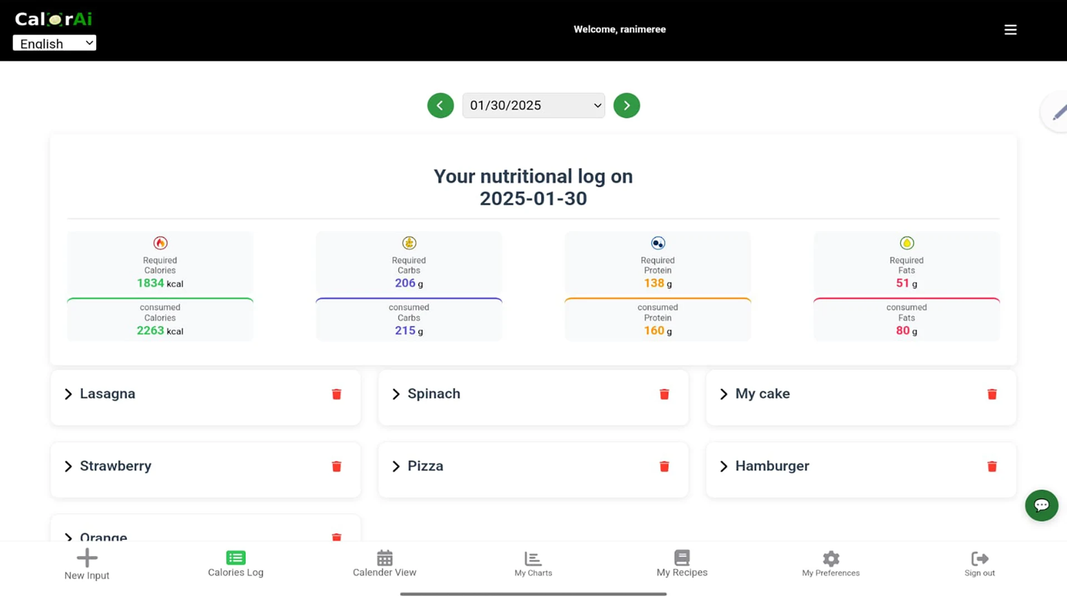Click the CalorAi logo
The image size is (1067, 600).
(x=52, y=17)
